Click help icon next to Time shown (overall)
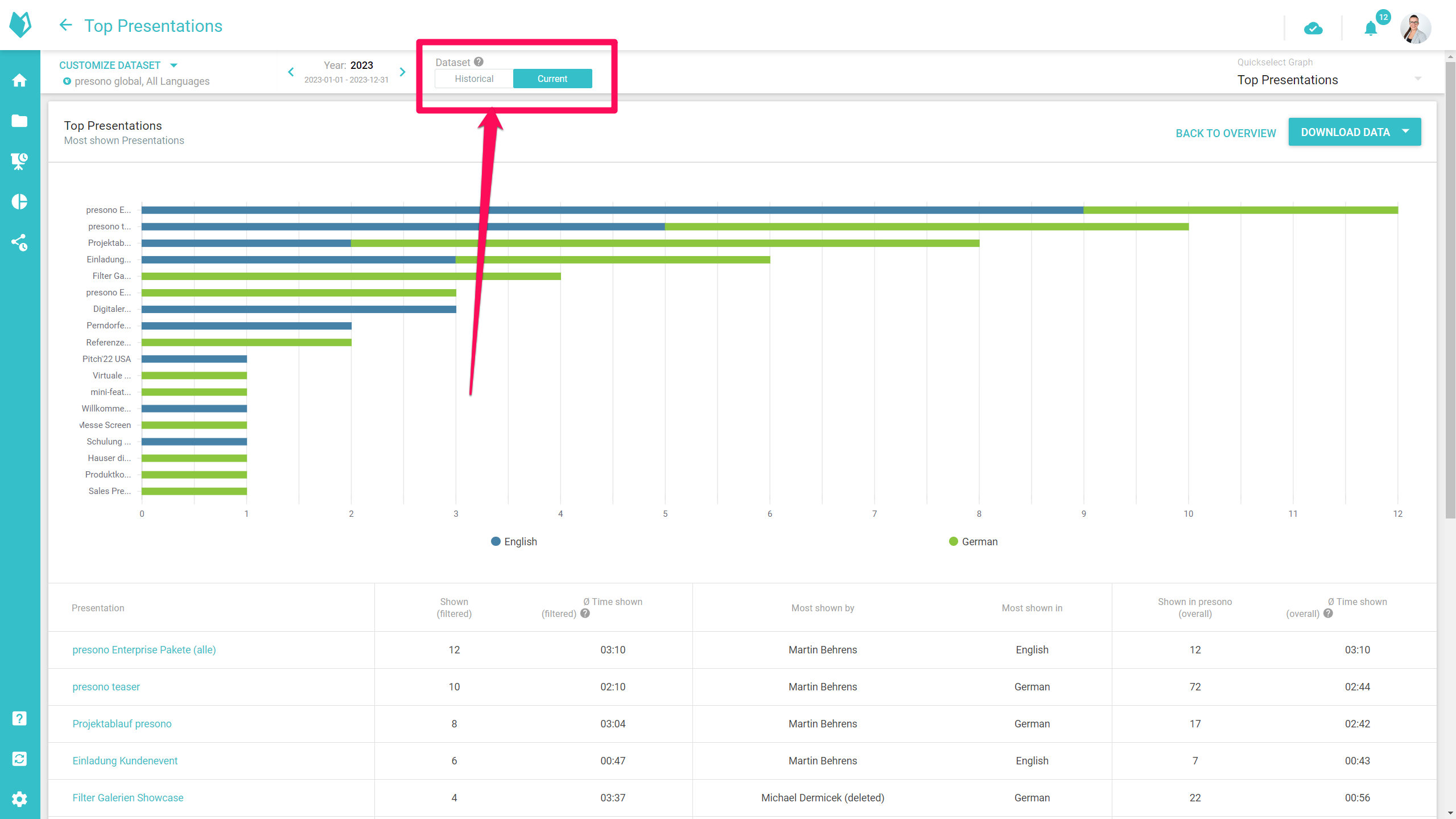1456x819 pixels. pos(1329,614)
